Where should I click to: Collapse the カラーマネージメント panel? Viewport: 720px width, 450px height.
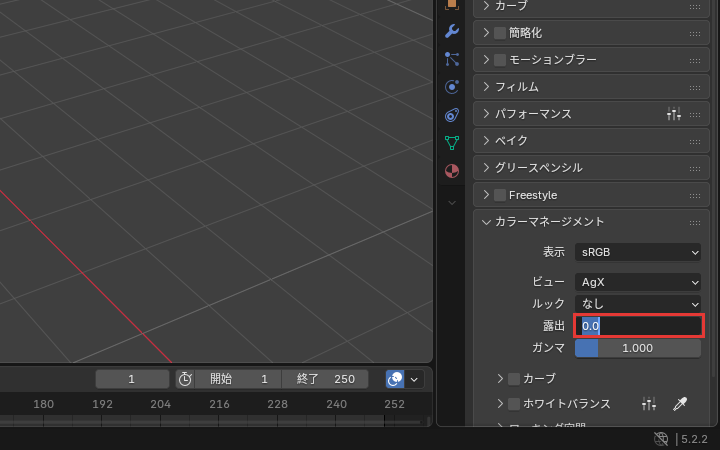click(486, 222)
